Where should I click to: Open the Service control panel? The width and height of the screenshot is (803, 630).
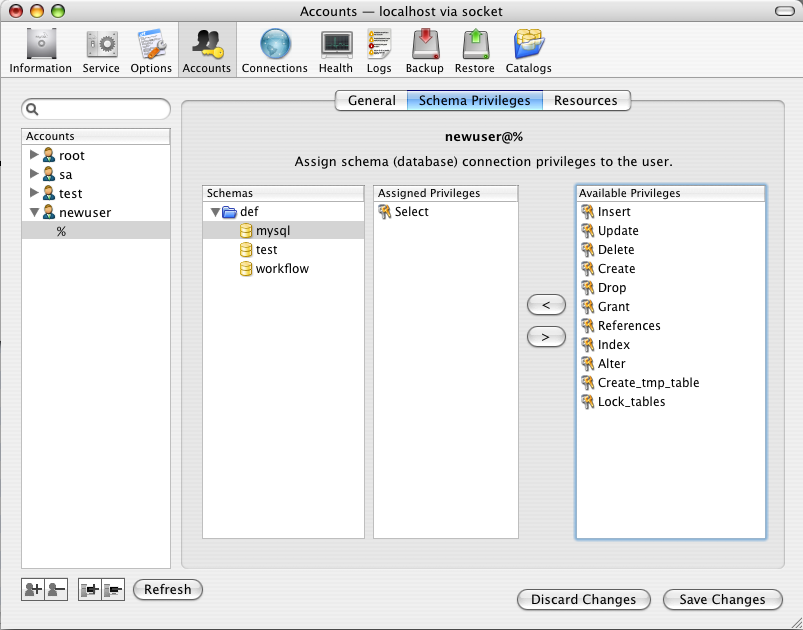101,50
